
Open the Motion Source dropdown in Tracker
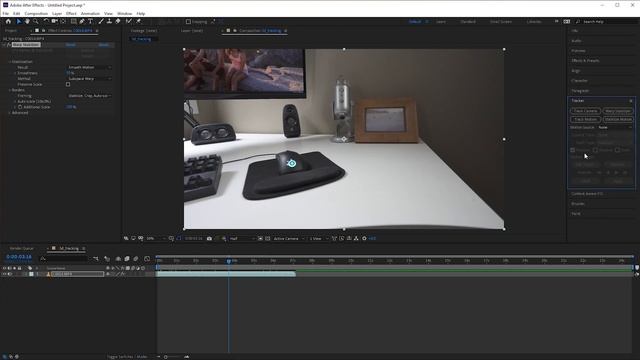[615, 127]
